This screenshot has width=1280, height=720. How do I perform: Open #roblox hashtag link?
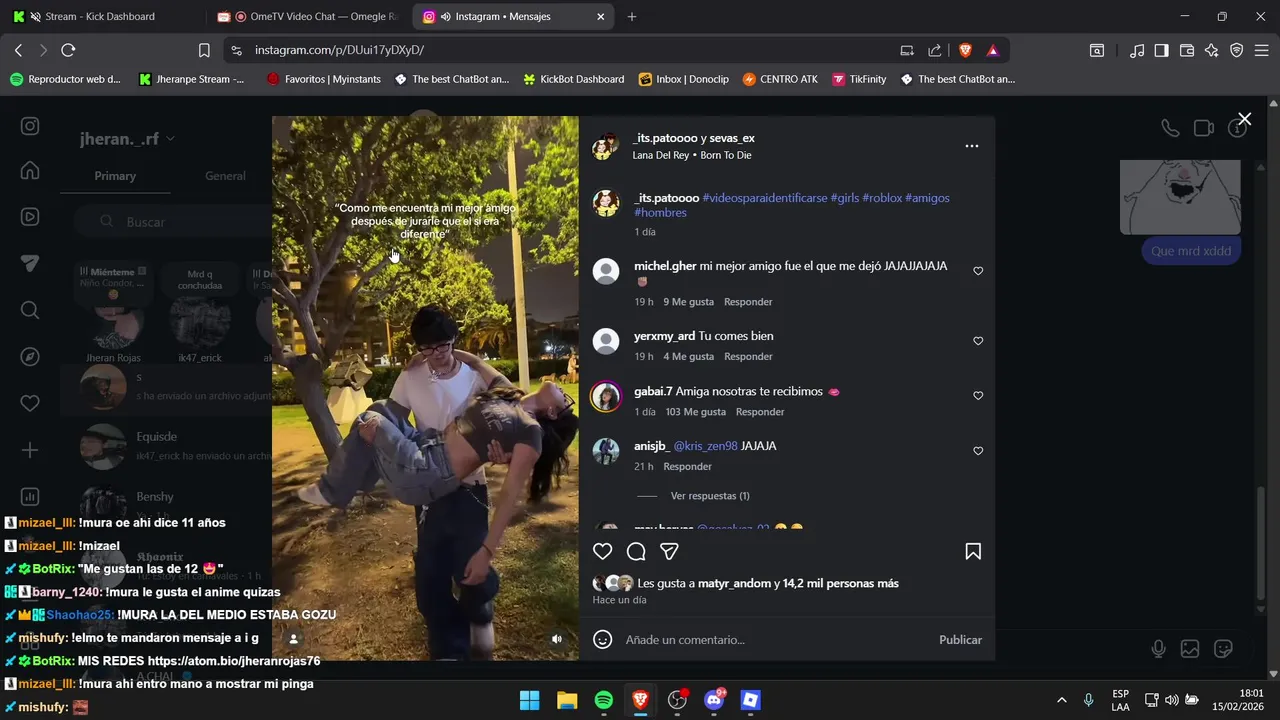881,198
